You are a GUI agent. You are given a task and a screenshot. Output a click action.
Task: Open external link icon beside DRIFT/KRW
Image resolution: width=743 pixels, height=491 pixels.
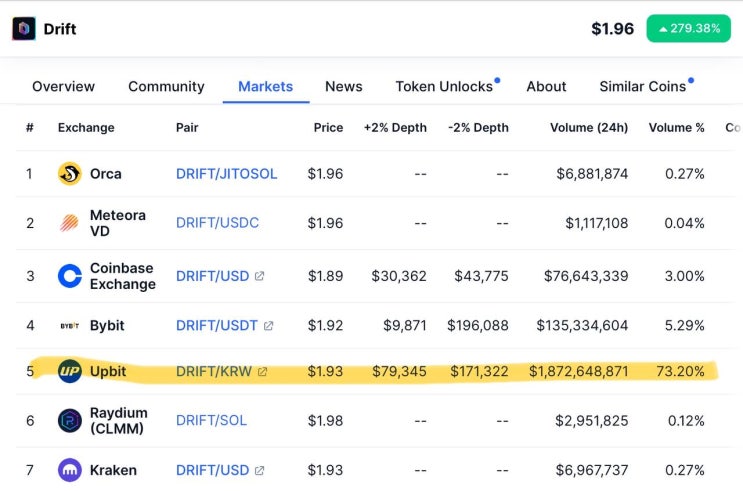coord(262,372)
